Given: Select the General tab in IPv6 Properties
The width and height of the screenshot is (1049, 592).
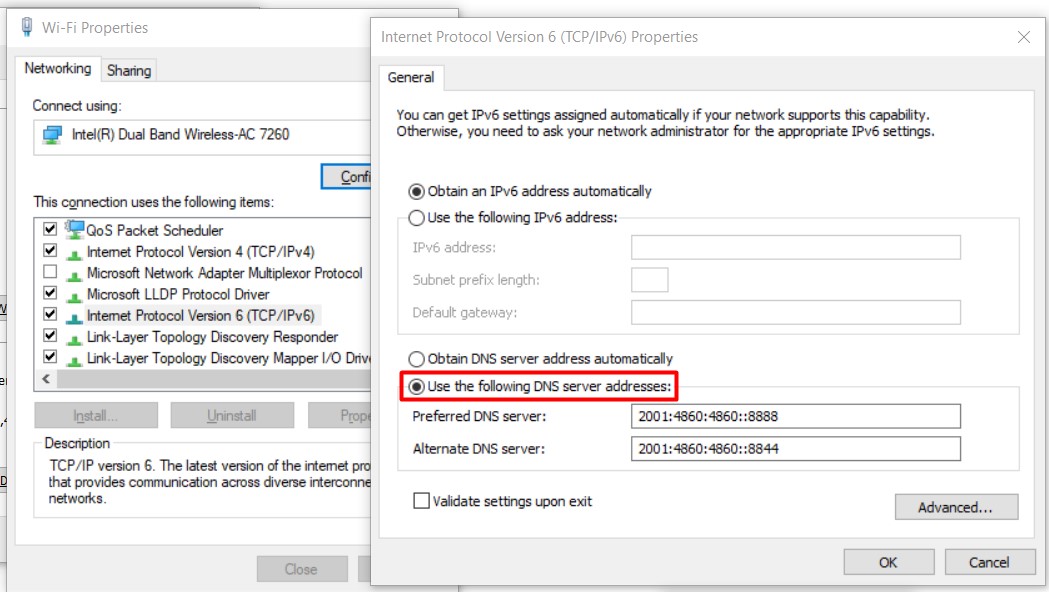Looking at the screenshot, I should coord(411,78).
